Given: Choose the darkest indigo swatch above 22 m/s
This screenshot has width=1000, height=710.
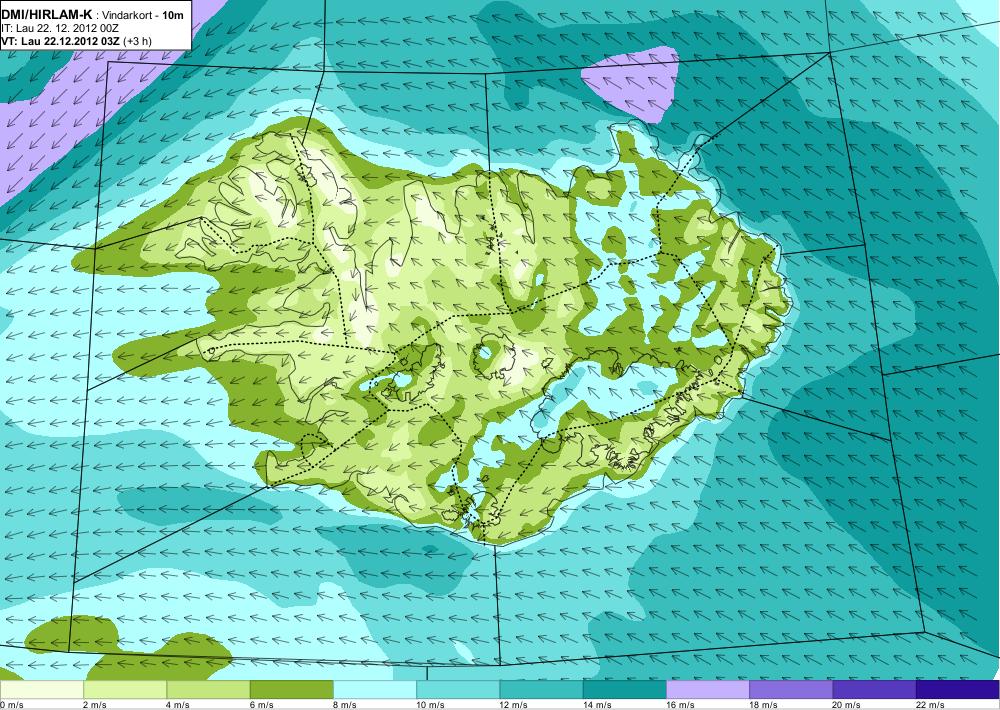Looking at the screenshot, I should click(x=957, y=690).
